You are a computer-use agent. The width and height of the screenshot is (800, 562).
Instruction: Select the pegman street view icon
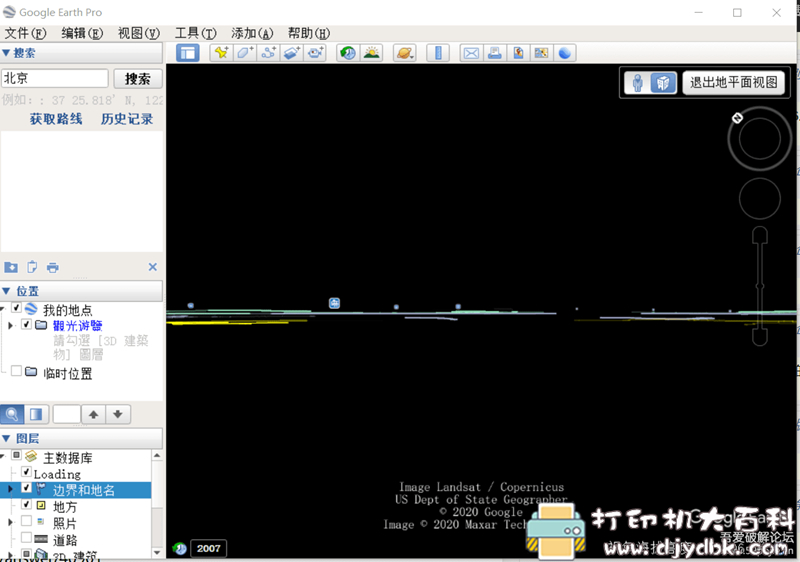click(x=638, y=83)
